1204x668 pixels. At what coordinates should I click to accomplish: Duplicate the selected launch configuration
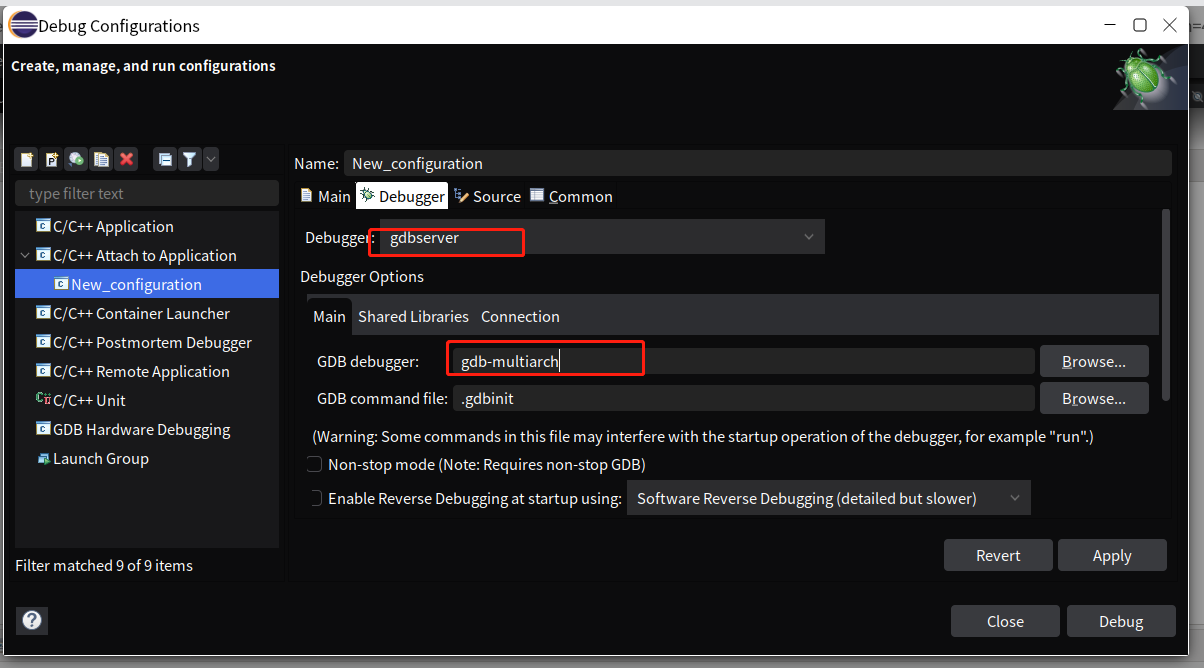point(101,159)
